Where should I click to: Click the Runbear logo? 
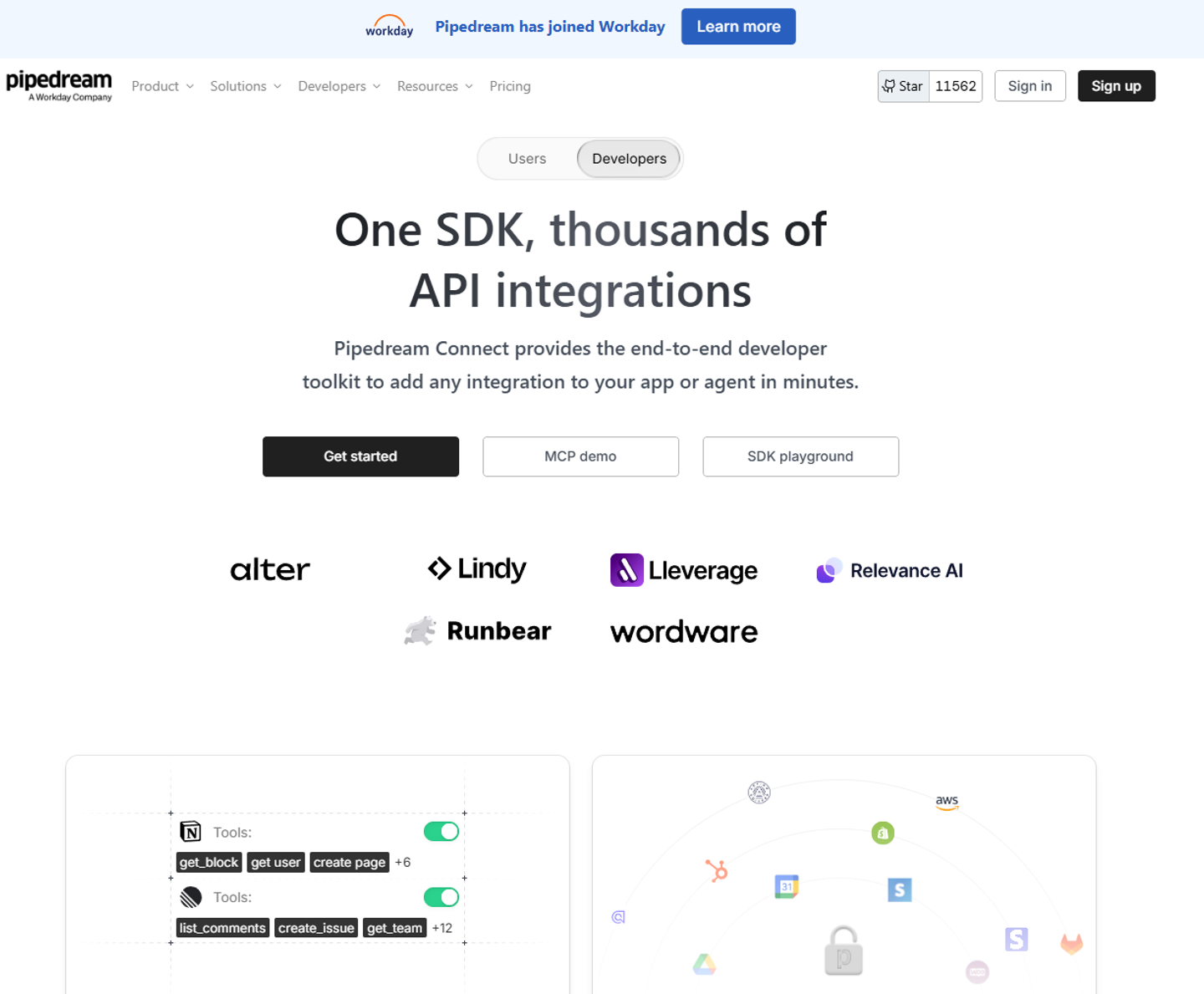(477, 631)
